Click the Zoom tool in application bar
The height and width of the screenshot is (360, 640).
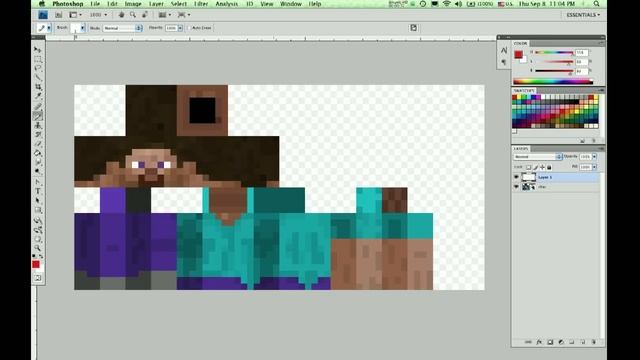(x=133, y=15)
